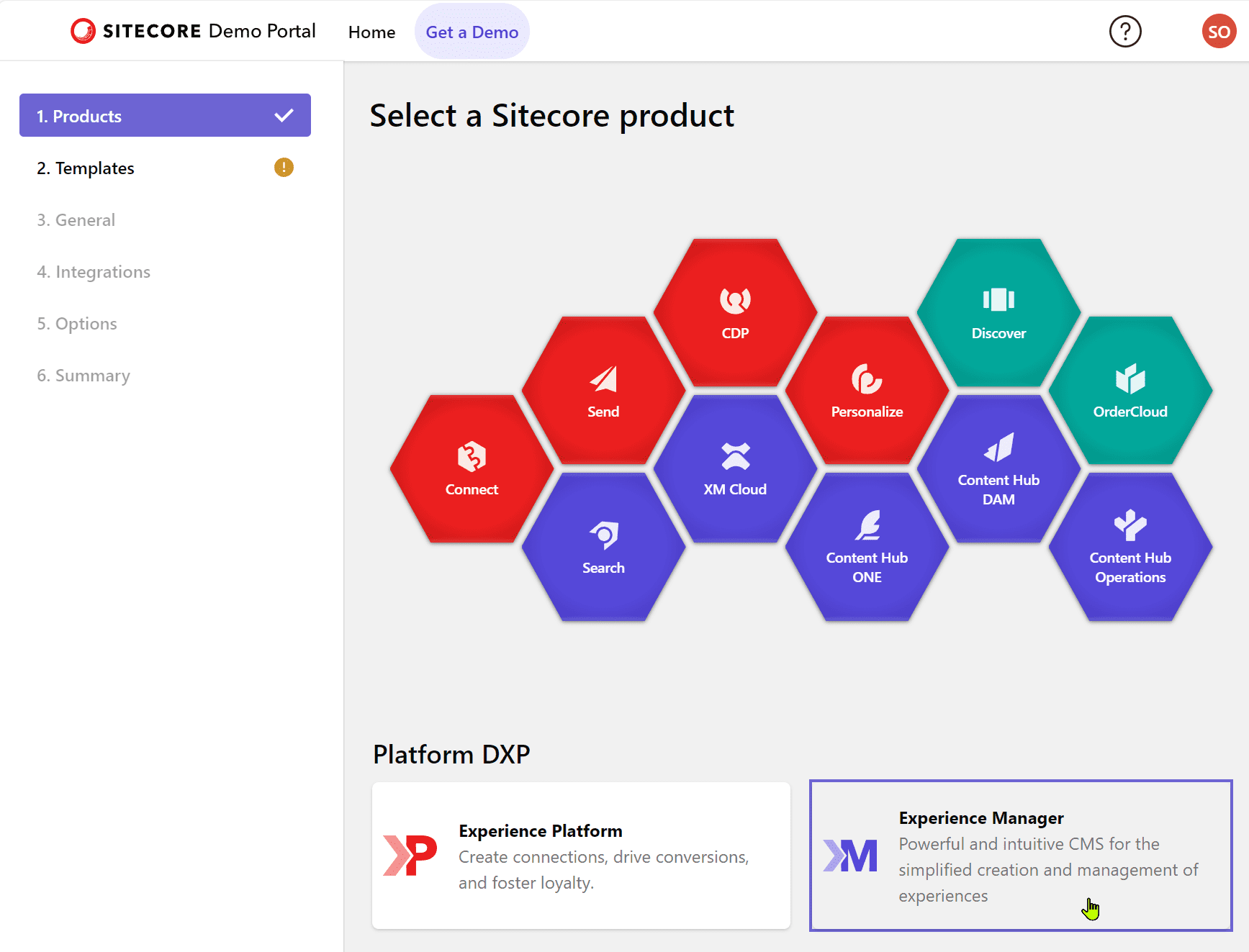
Task: Pick the Content Hub Operations hexagon
Action: (x=1130, y=548)
